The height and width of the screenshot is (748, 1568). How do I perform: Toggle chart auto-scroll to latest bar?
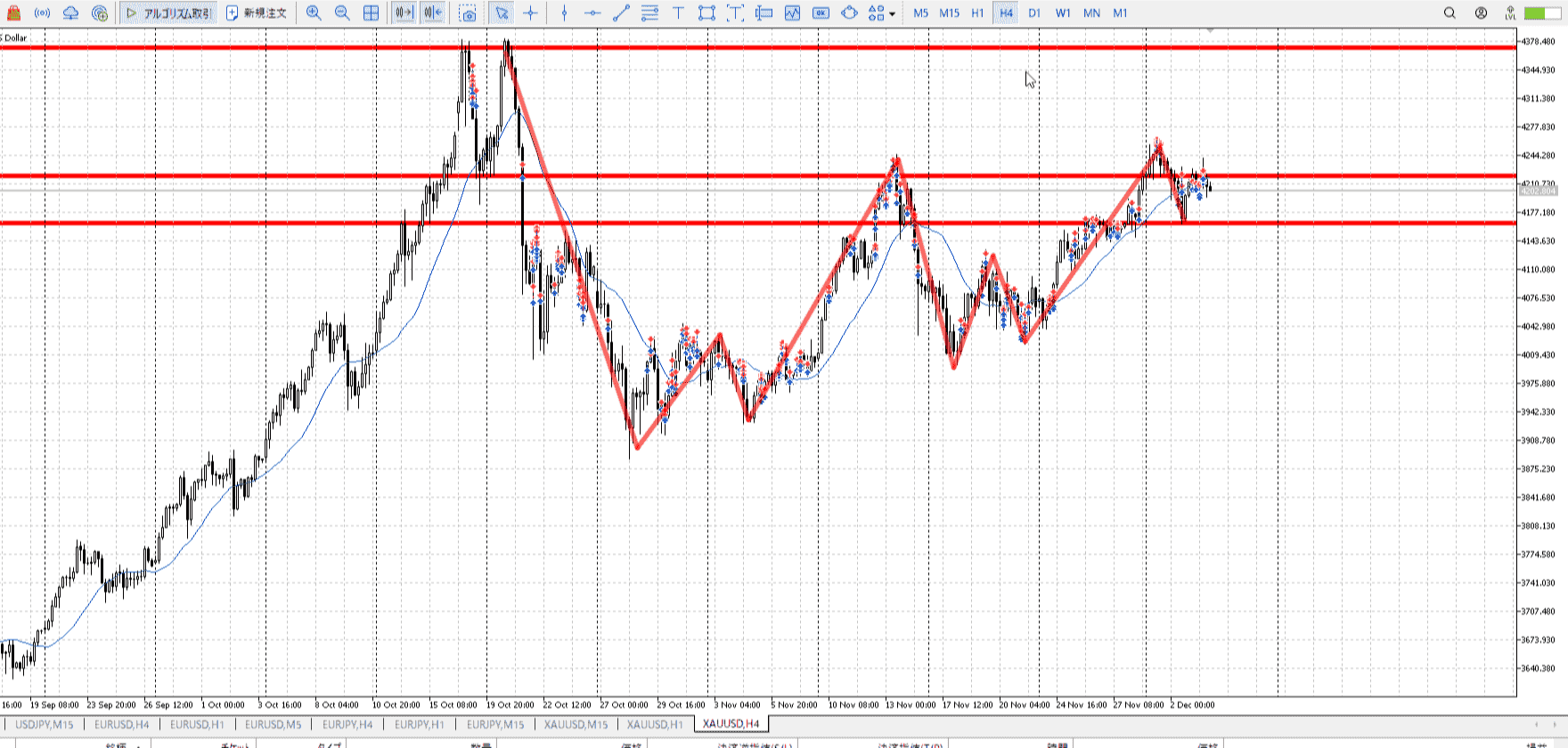click(404, 13)
